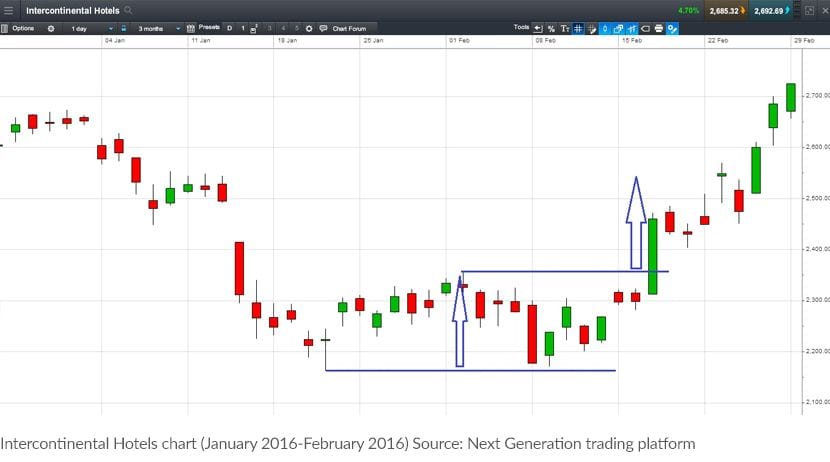Click the back arrow tool icon
830x462 pixels.
tap(538, 28)
